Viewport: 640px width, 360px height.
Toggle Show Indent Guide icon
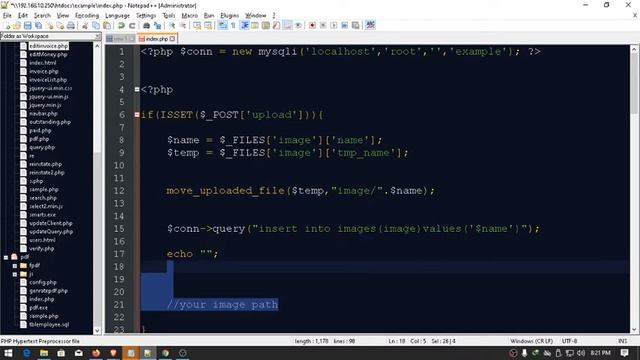coord(244,25)
